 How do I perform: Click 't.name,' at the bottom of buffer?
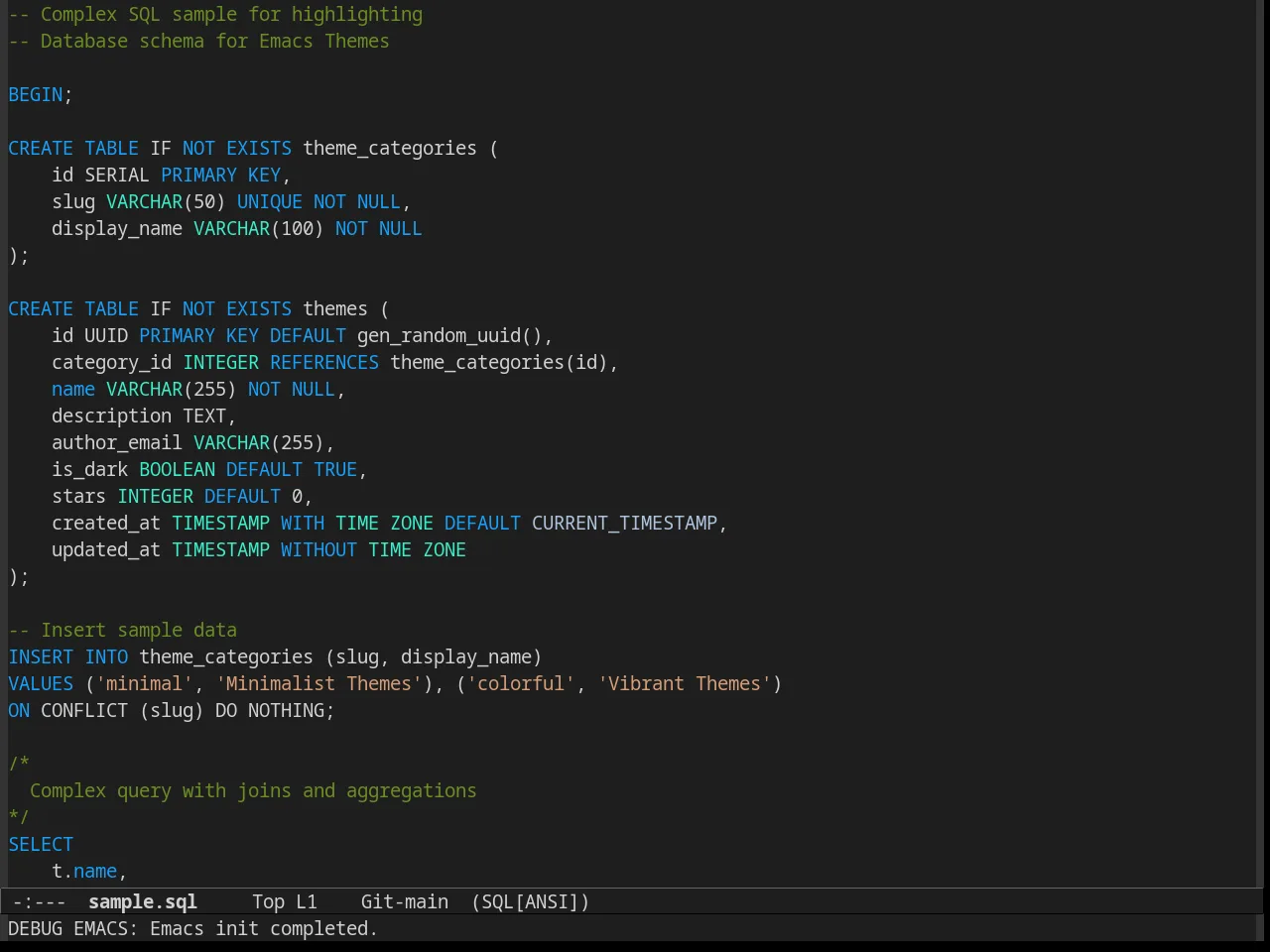pos(90,871)
